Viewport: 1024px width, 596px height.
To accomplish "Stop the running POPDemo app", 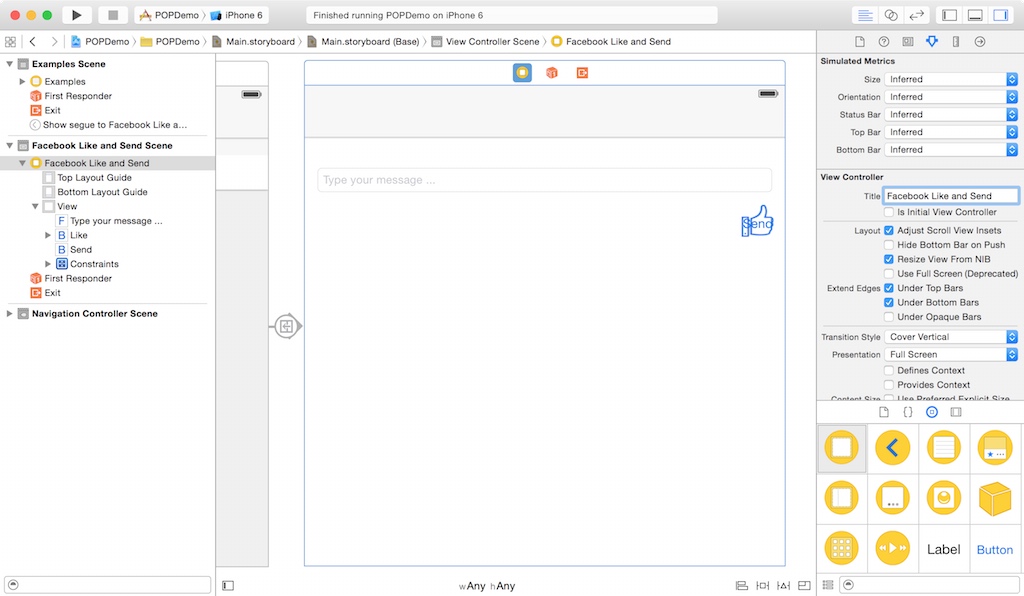I will (x=113, y=14).
